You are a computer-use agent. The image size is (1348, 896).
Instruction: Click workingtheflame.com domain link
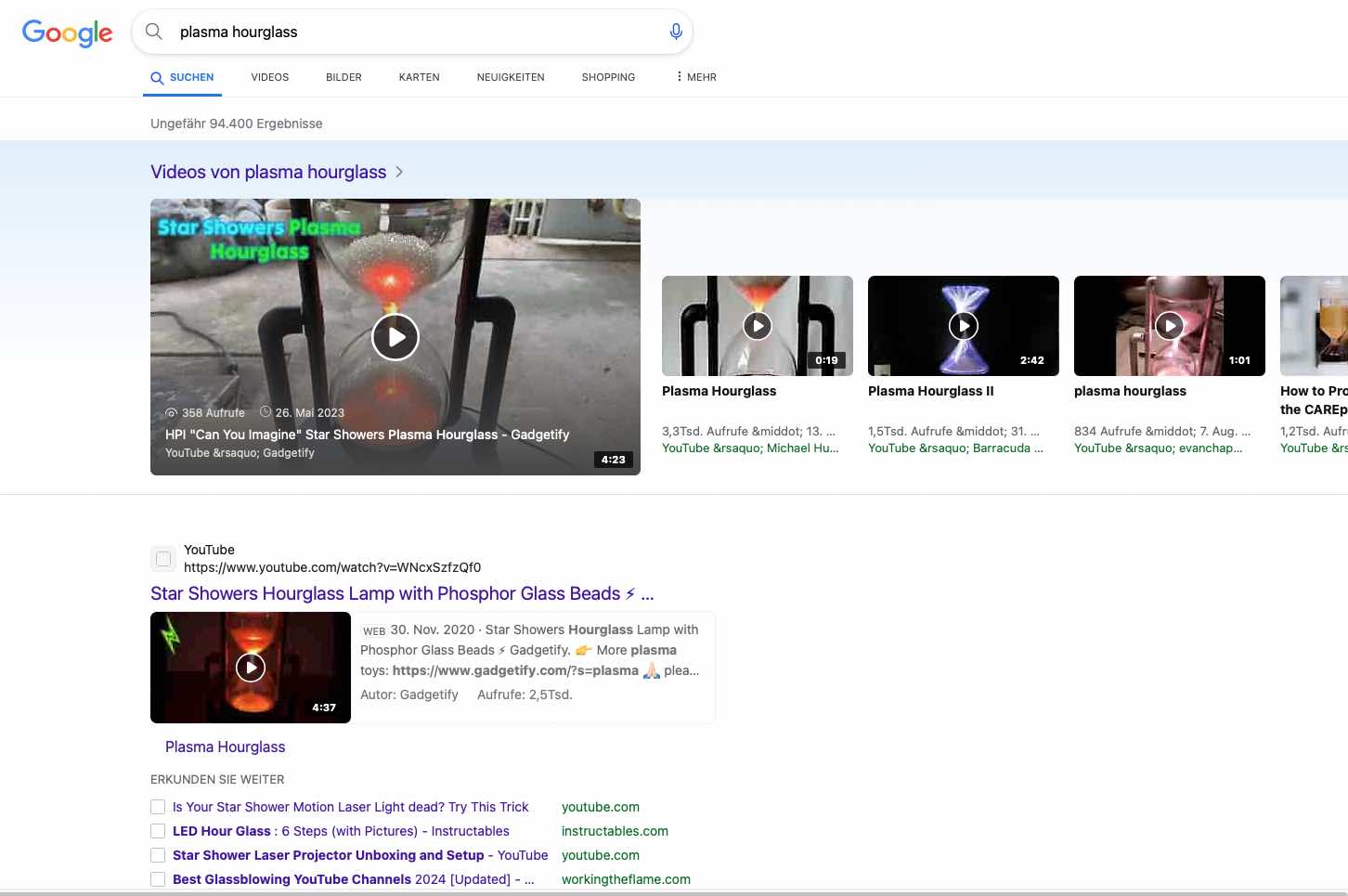626,879
